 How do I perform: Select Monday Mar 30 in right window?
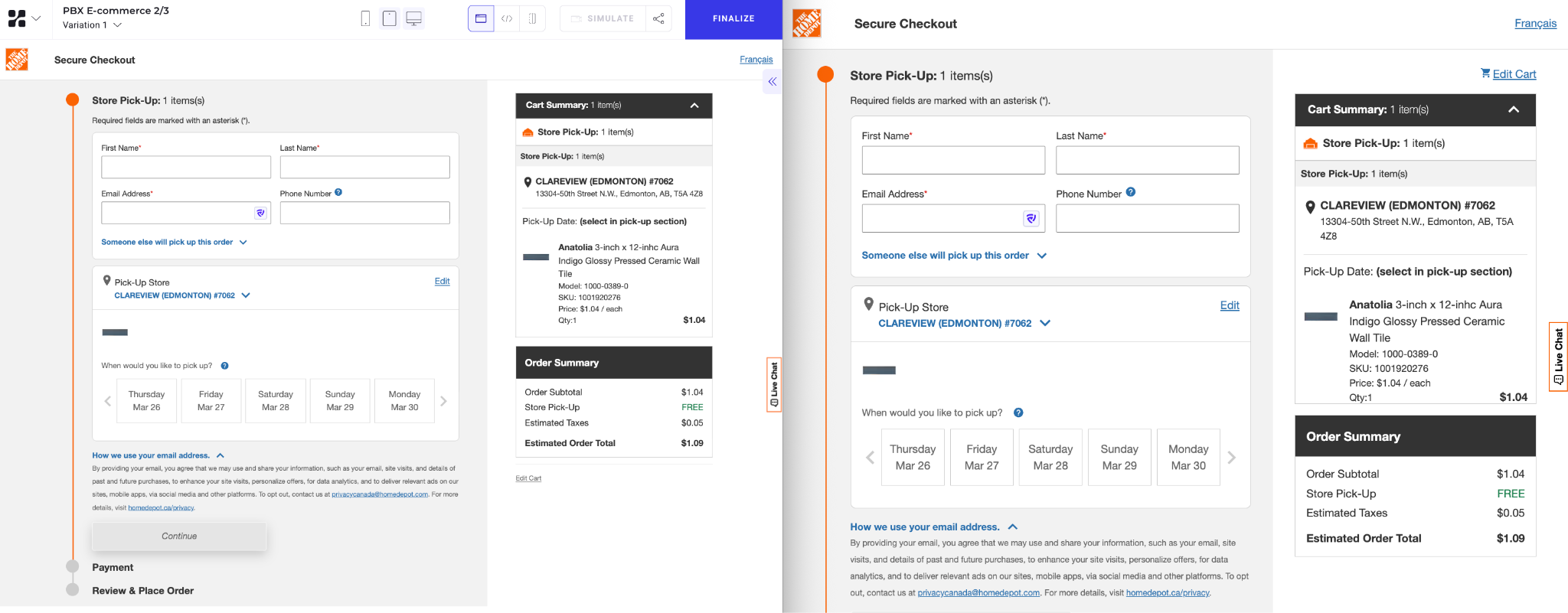(1188, 458)
